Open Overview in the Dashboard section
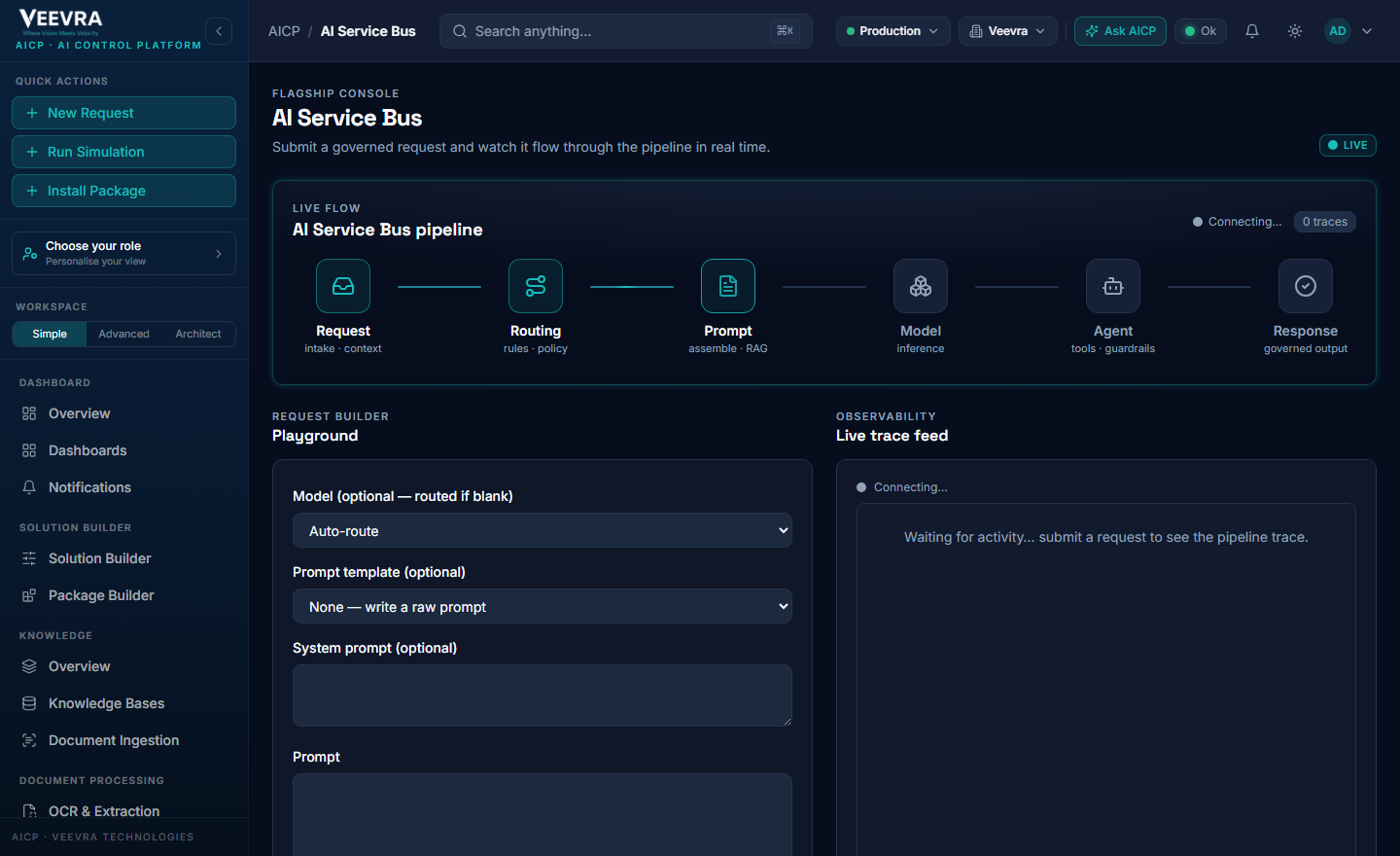Image resolution: width=1400 pixels, height=856 pixels. pos(123,413)
